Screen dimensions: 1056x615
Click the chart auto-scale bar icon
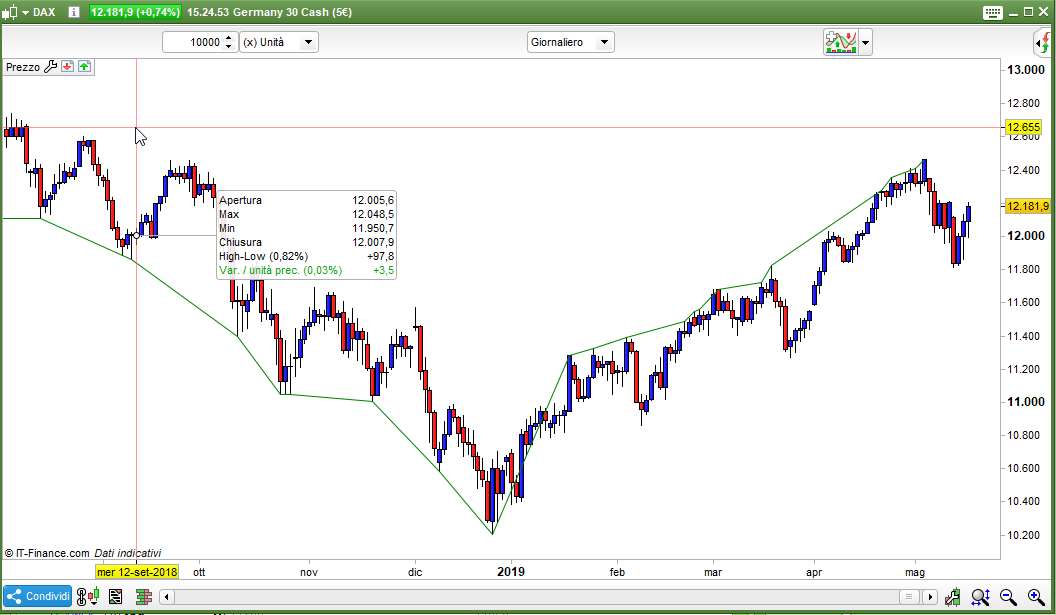[952, 596]
